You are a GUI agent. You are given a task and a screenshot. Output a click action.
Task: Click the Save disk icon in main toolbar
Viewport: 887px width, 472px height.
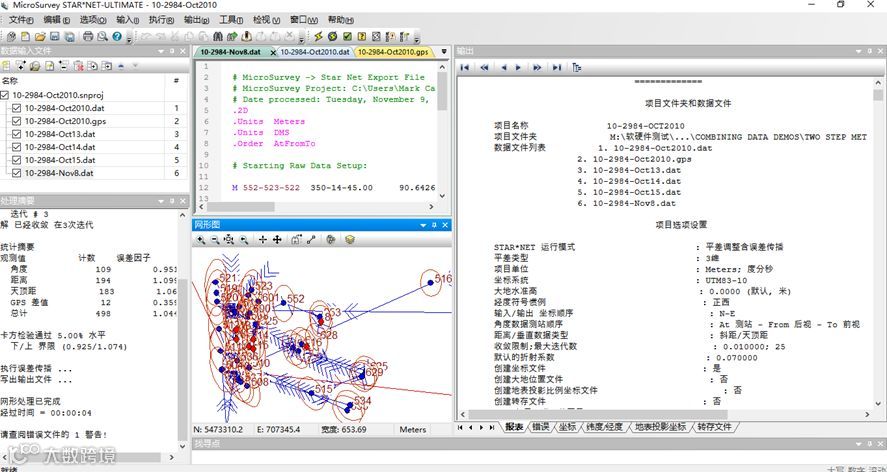tap(55, 37)
